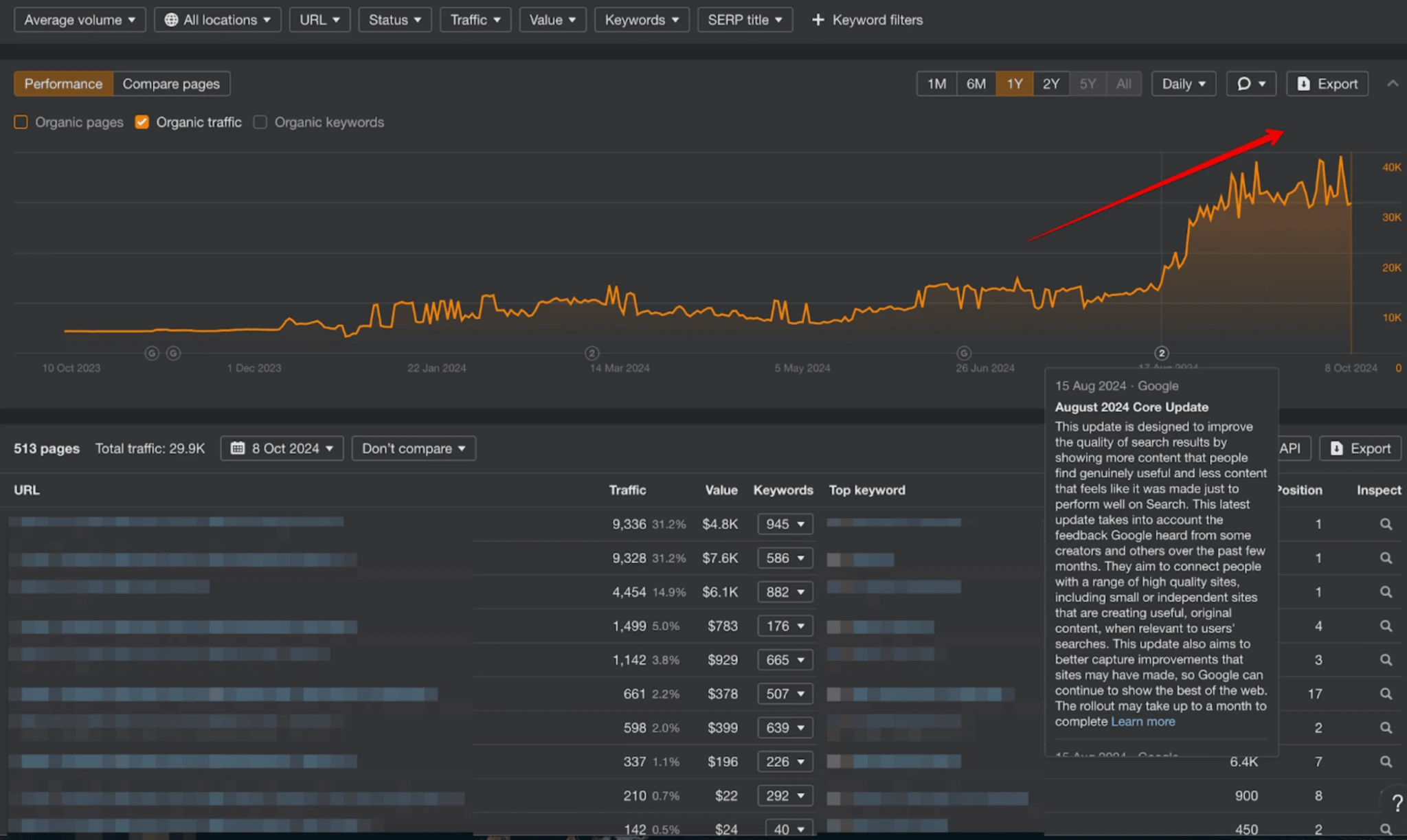Select the 1M time range
Viewport: 1407px width, 840px height.
(x=936, y=84)
